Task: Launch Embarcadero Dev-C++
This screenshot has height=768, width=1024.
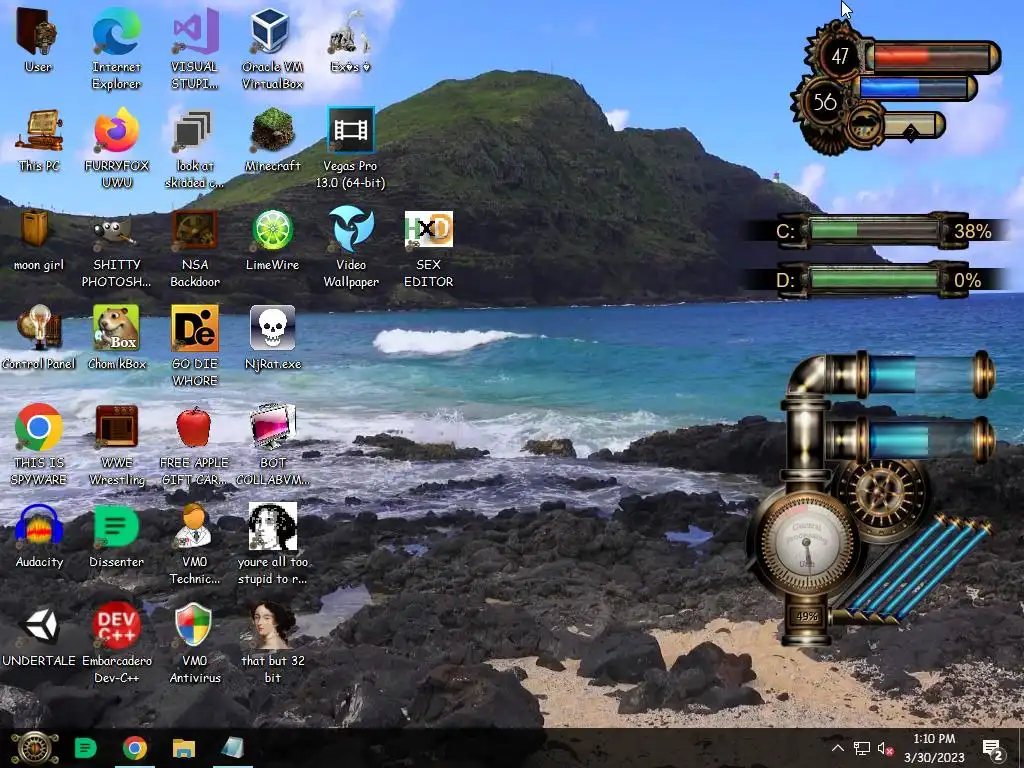Action: pyautogui.click(x=116, y=643)
